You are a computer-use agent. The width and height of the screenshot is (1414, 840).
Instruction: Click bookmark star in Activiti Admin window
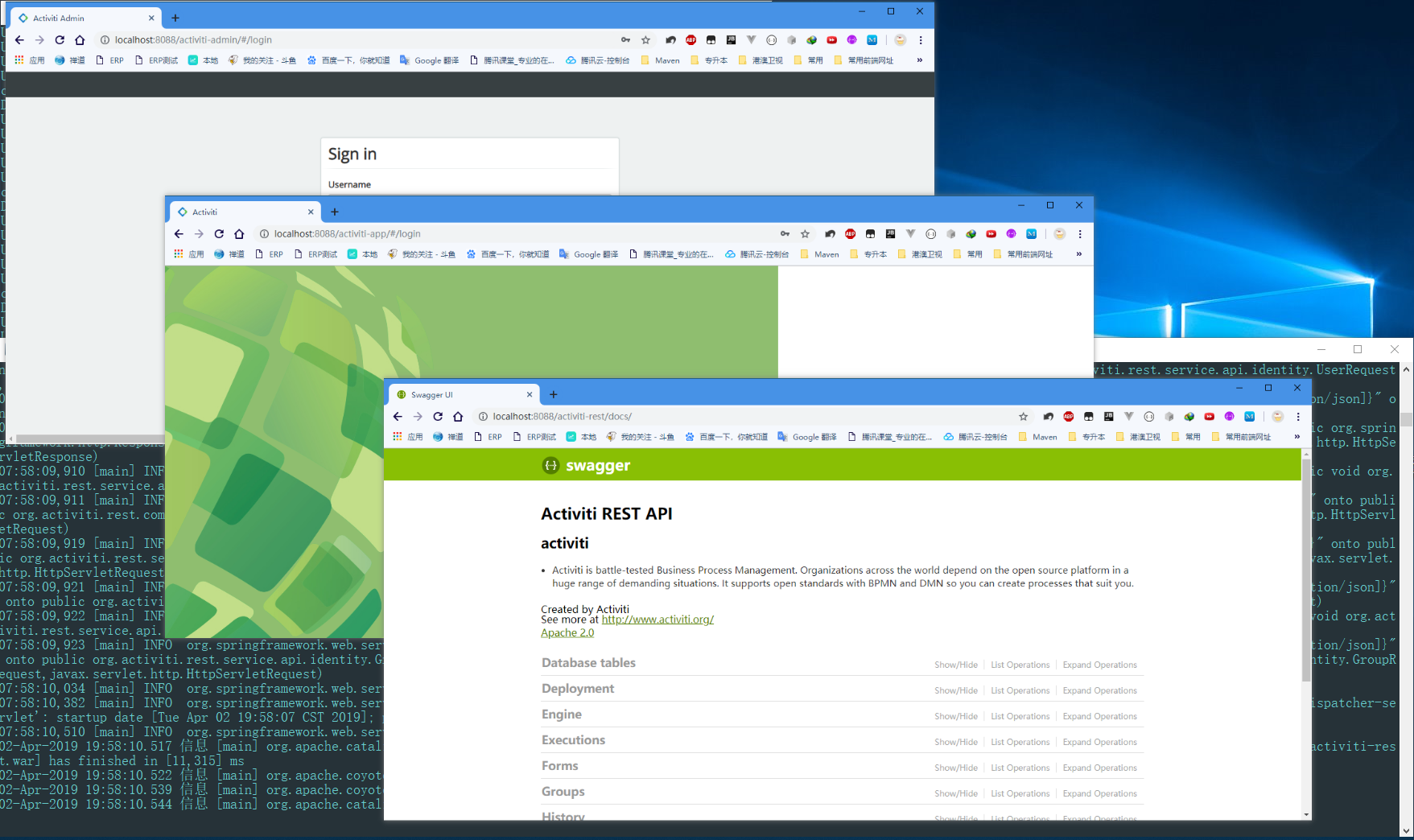pyautogui.click(x=645, y=39)
